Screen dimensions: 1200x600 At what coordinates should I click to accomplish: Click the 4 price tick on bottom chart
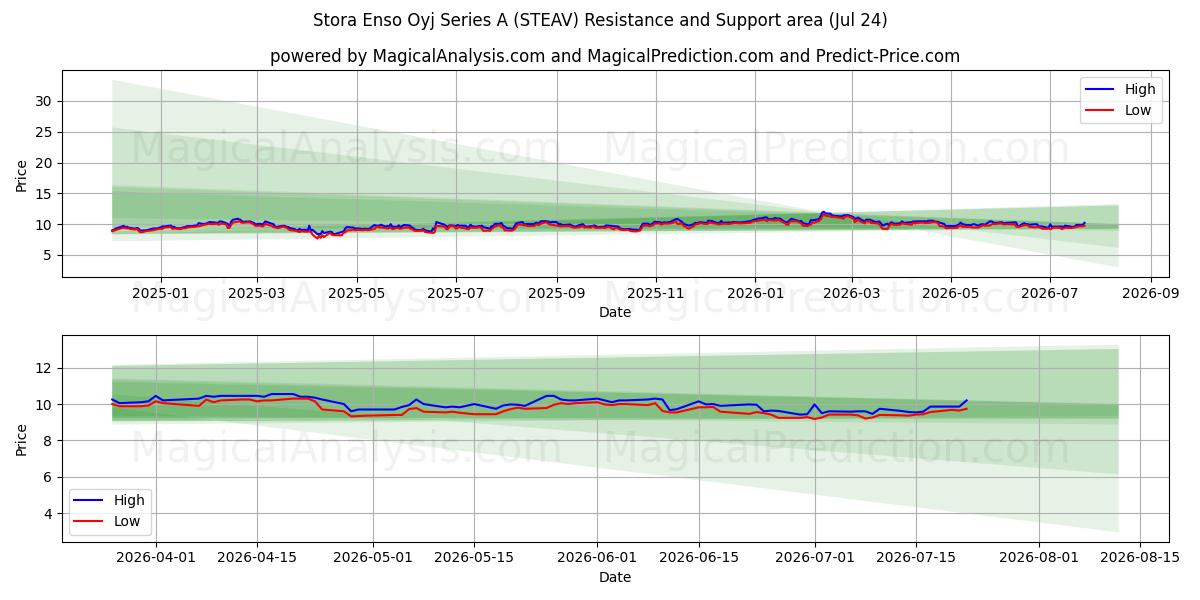click(50, 514)
